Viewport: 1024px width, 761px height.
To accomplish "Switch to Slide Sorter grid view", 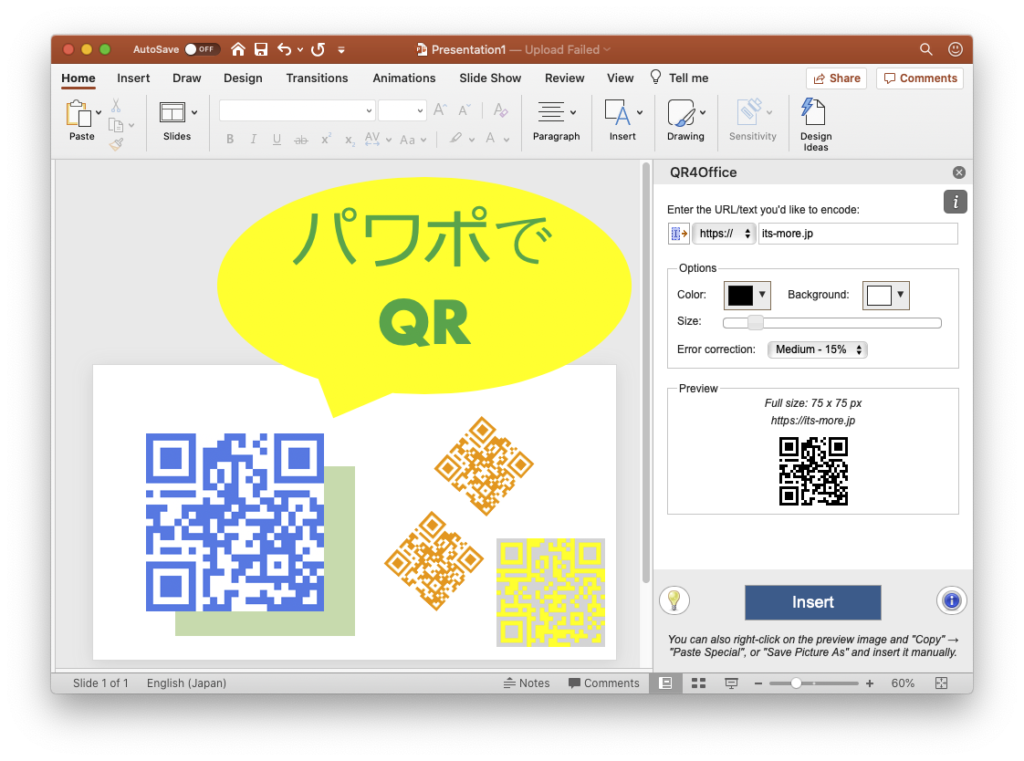I will [699, 683].
